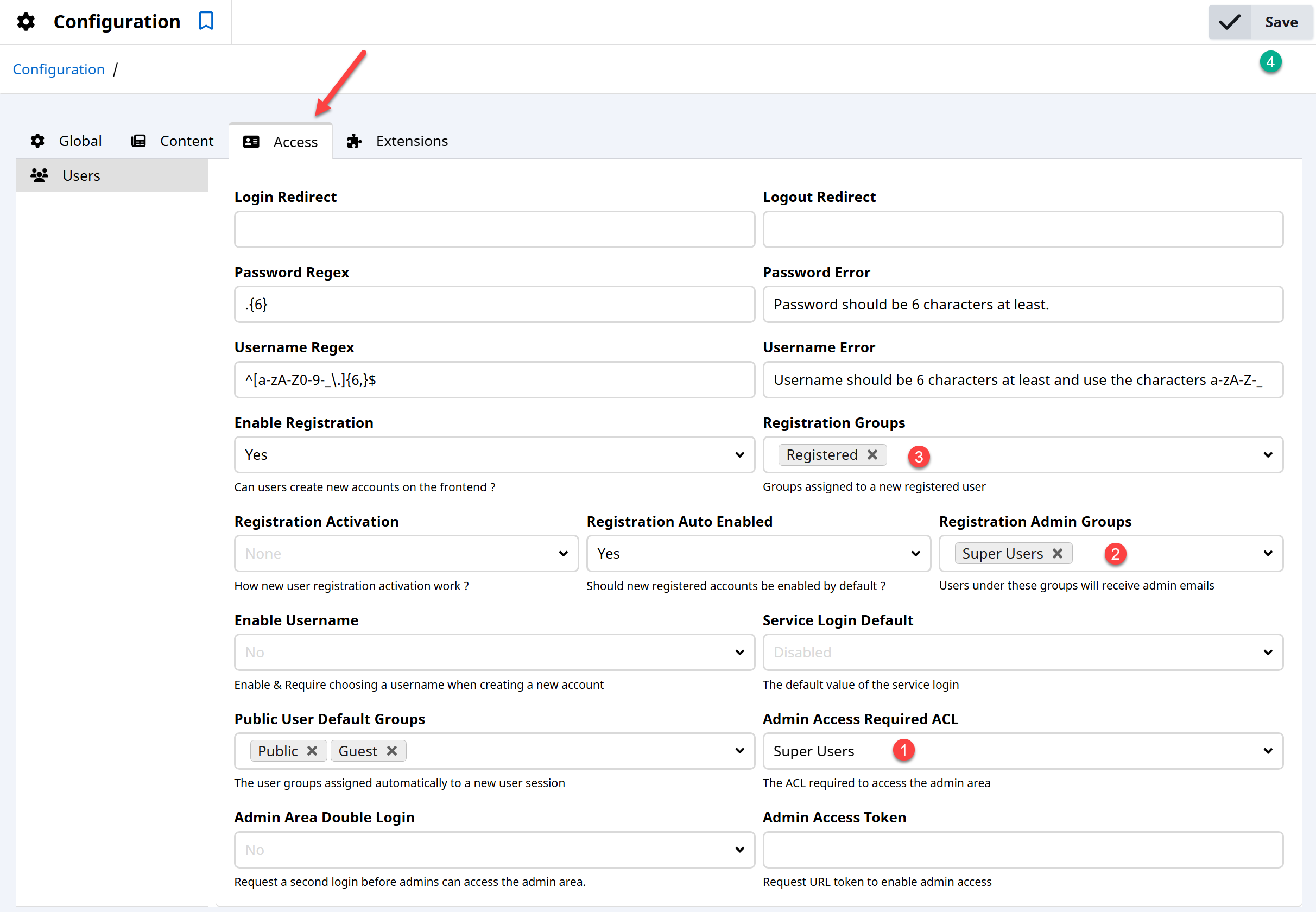Click the 'Request URL token to enable admin access' hint
This screenshot has width=1316, height=912.
click(877, 882)
